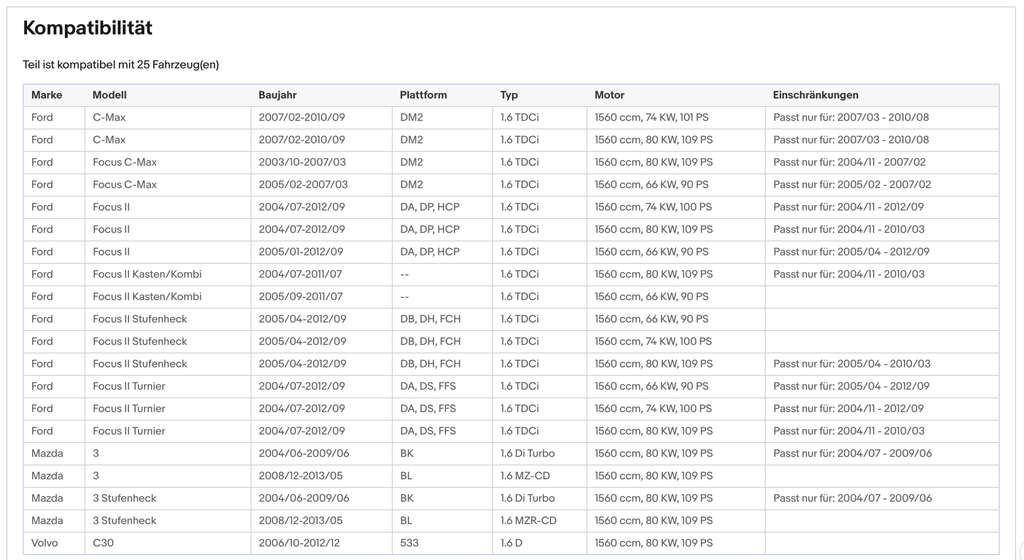
Task: Click 'Focus II Stufenheck' in the 74 KW row
Action: coord(140,341)
